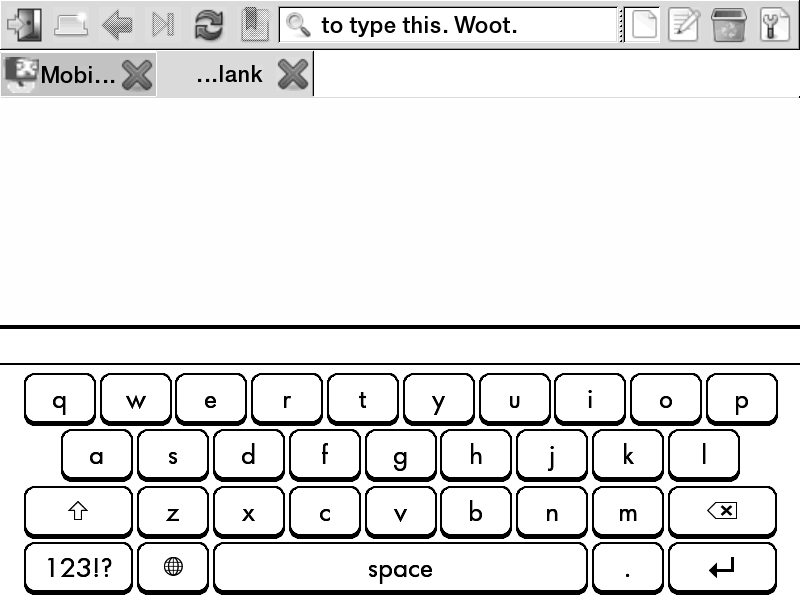Tap the 'f' key on keyboard
Viewport: 800px width, 600px height.
pos(324,456)
